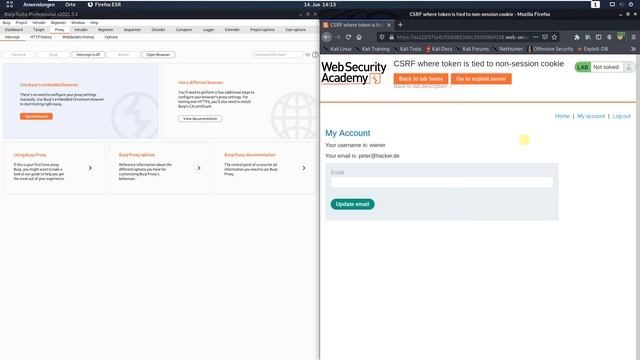The width and height of the screenshot is (640, 360).
Task: Open the HTTP history sub-tab
Action: click(x=41, y=37)
